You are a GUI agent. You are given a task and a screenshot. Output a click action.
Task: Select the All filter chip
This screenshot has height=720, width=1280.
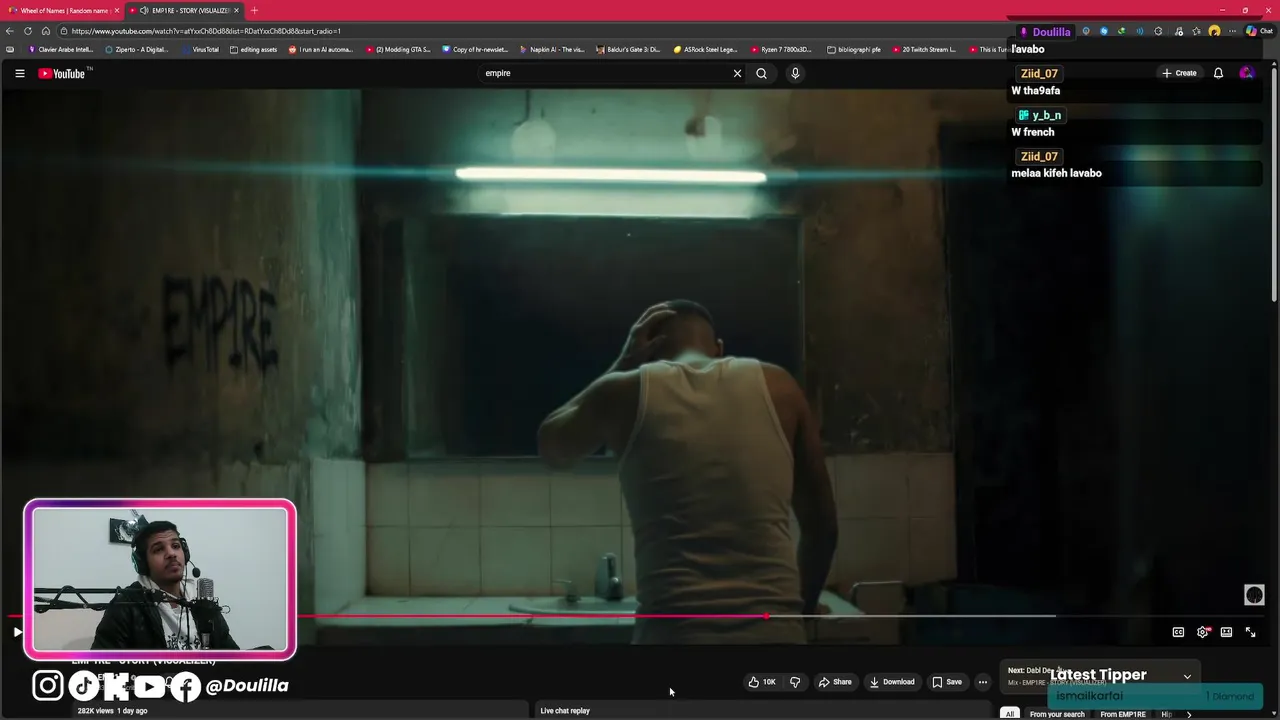[1010, 714]
